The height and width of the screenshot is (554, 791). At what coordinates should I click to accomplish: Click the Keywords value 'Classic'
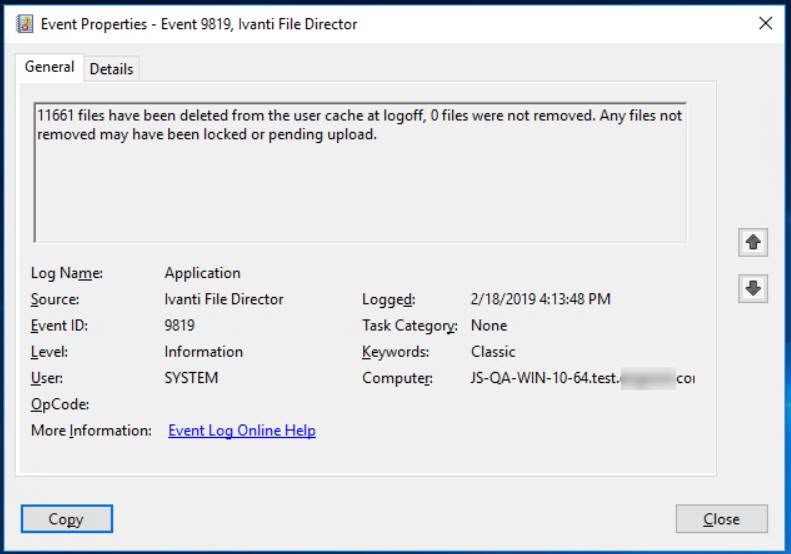[493, 352]
